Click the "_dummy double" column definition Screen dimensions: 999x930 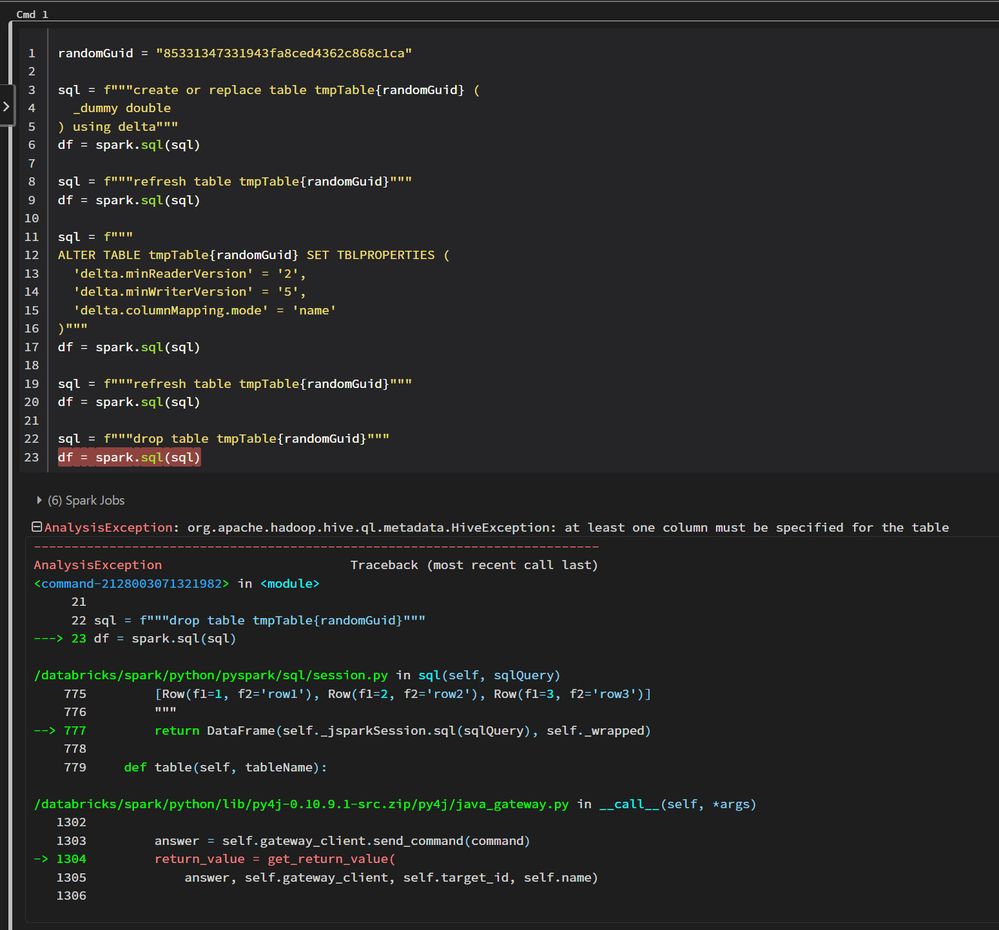[121, 108]
